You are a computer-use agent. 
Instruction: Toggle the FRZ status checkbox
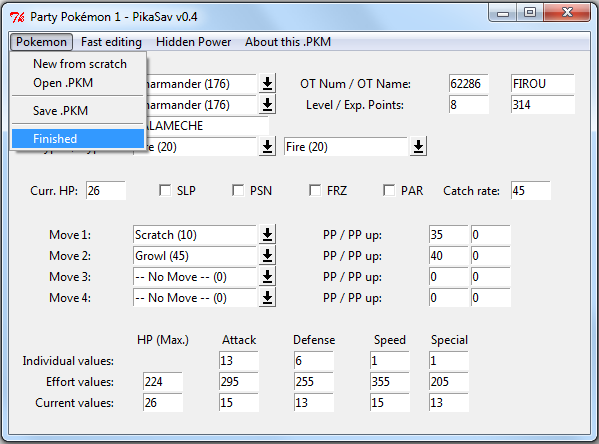point(315,190)
